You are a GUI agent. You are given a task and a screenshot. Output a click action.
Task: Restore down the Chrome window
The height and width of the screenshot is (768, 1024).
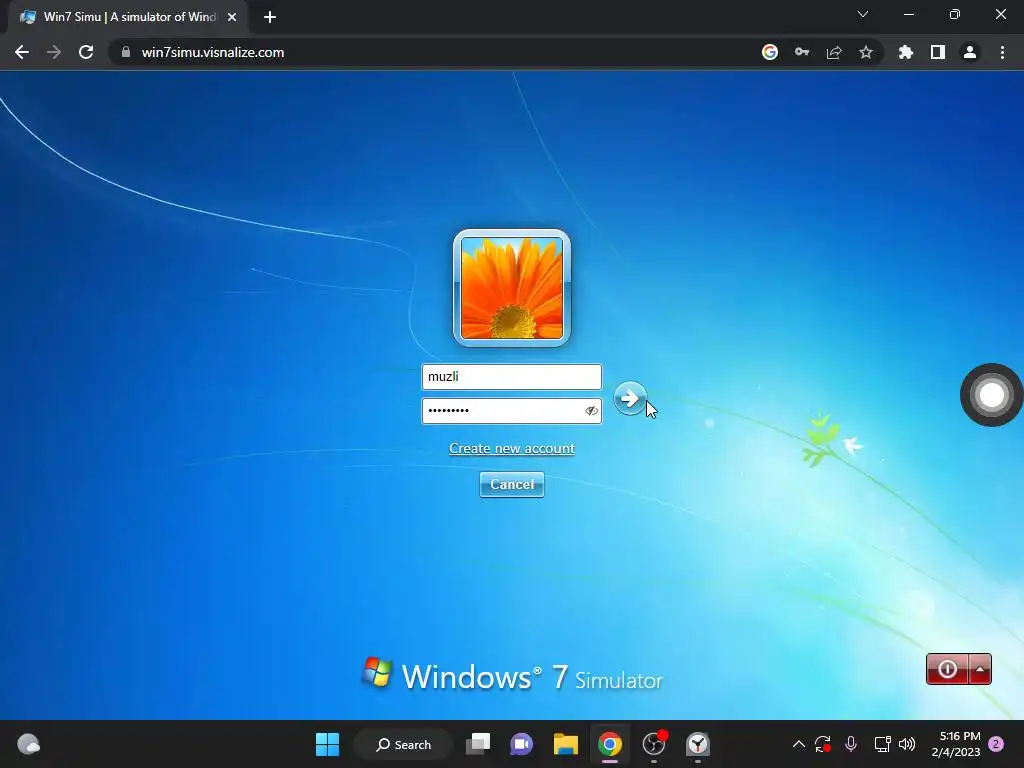point(955,14)
